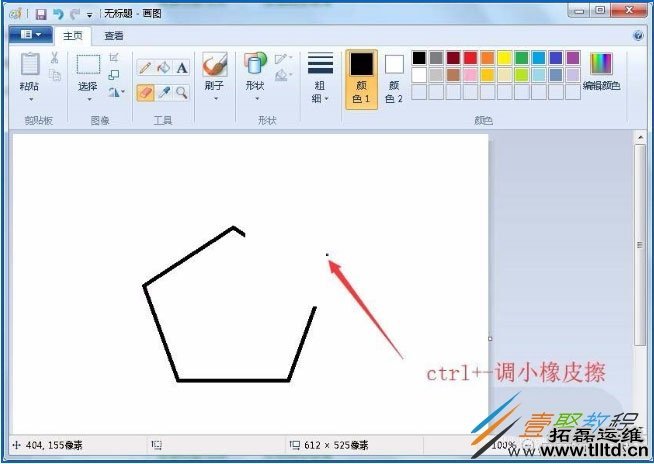
Task: Select the Fill with color bucket tool
Action: coord(164,68)
